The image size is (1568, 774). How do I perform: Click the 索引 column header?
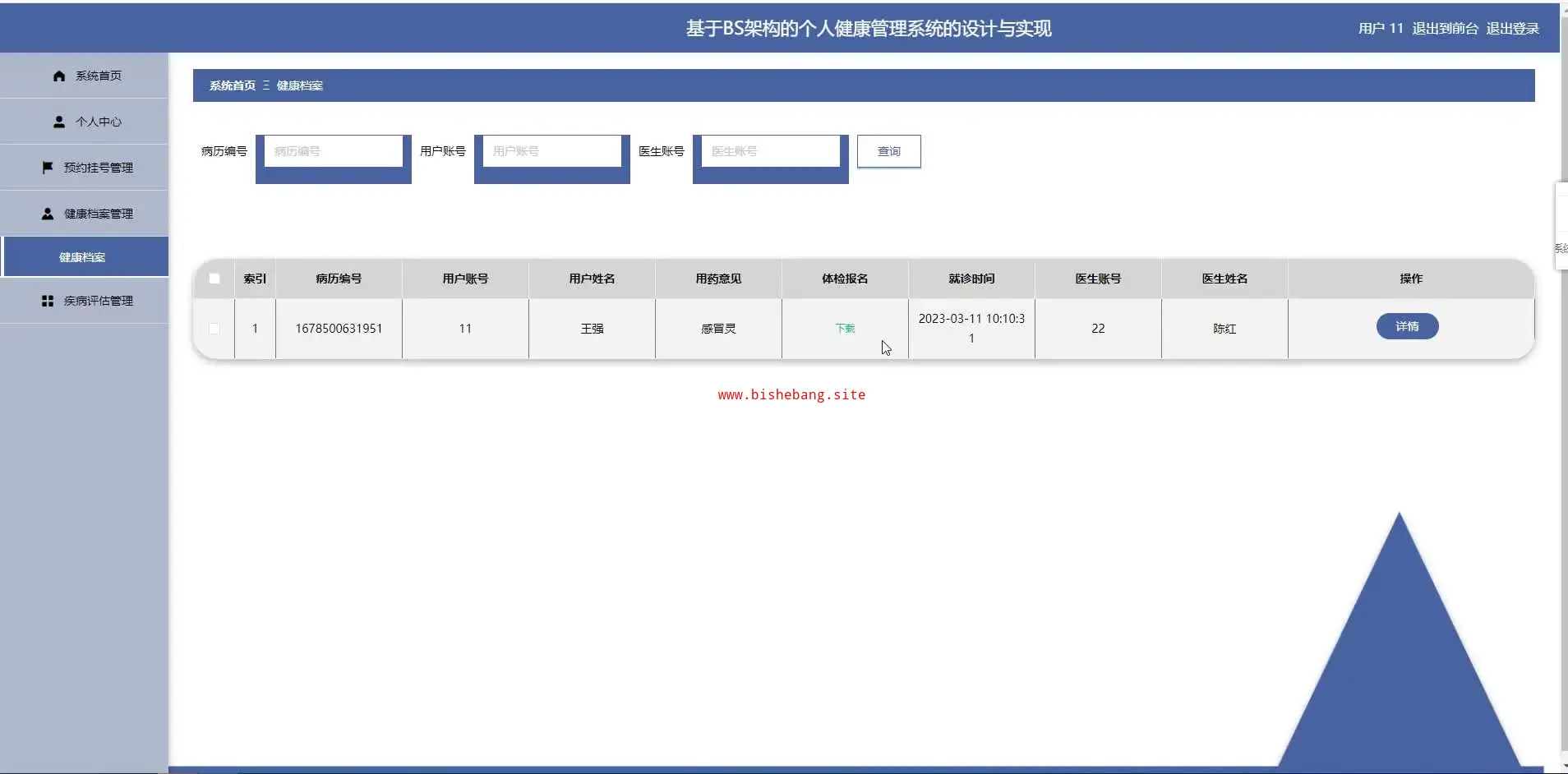[255, 279]
